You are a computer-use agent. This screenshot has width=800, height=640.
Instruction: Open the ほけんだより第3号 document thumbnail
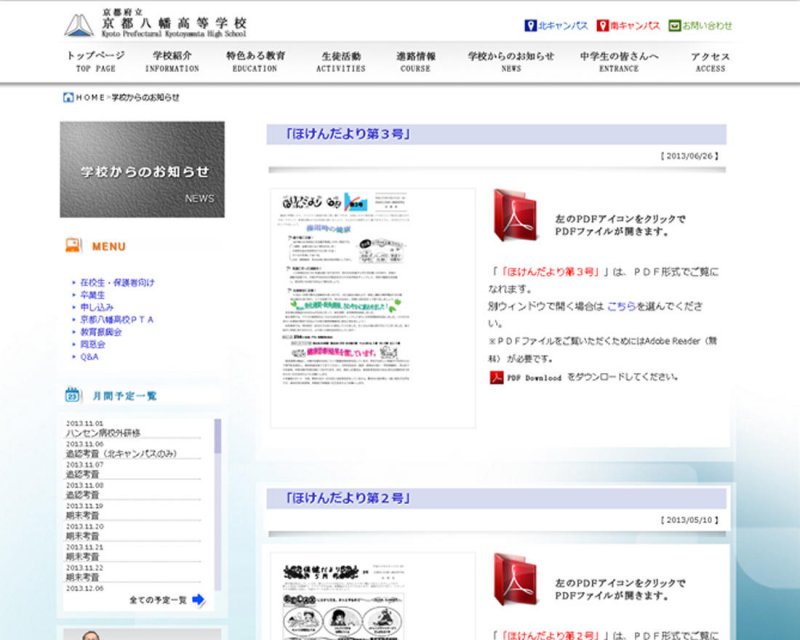click(372, 307)
